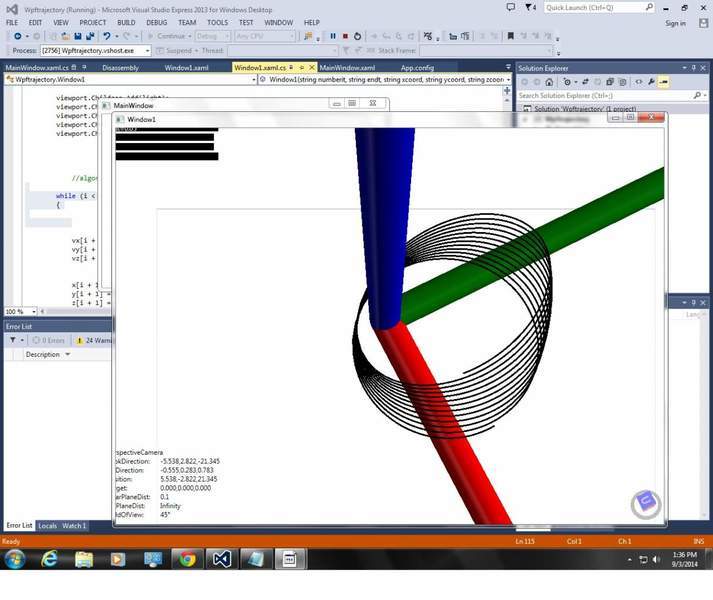This screenshot has height=600, width=713.
Task: Toggle the 24 Warnings filter
Action: click(x=97, y=340)
